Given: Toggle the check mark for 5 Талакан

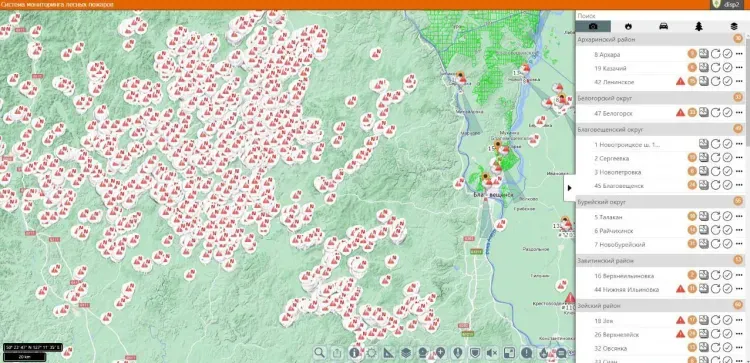Looking at the screenshot, I should pyautogui.click(x=728, y=217).
